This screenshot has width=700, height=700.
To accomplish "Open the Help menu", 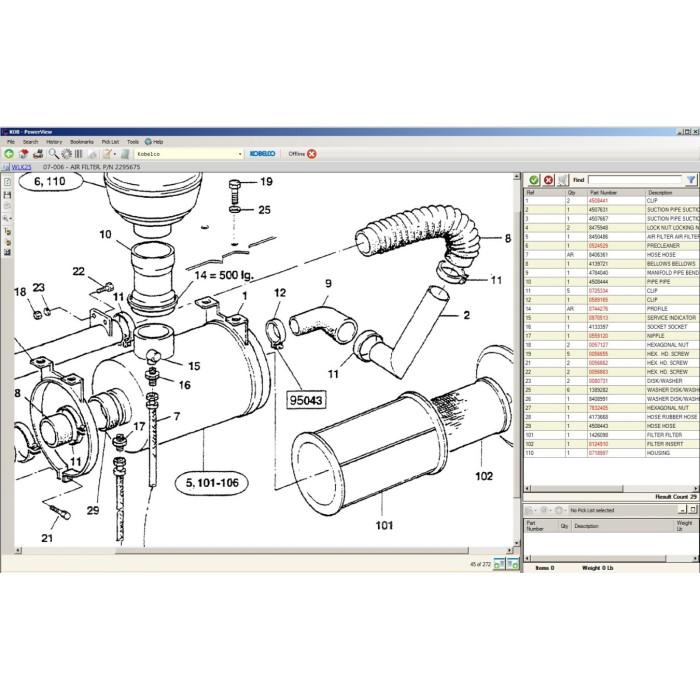I will tap(154, 142).
